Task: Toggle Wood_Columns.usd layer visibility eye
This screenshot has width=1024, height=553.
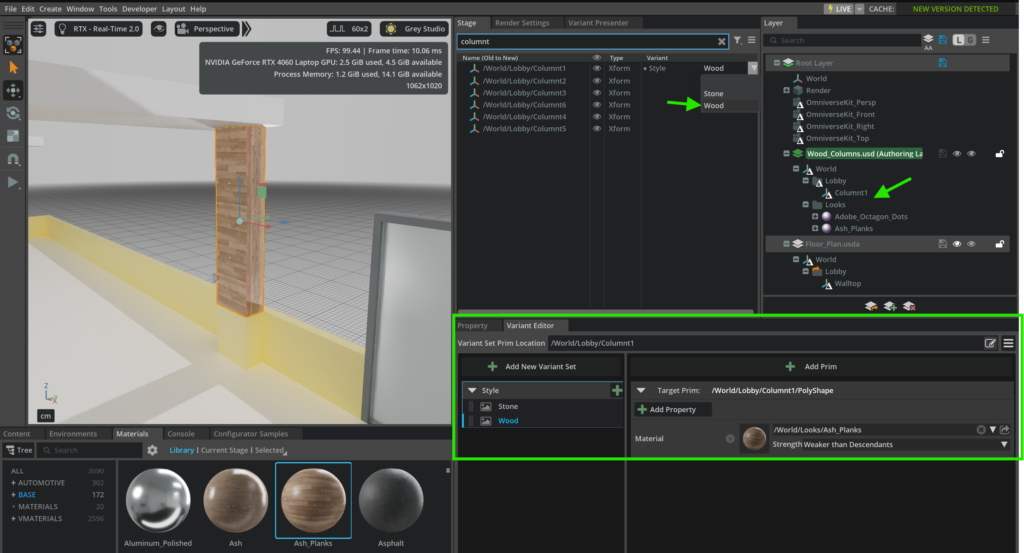Action: (x=957, y=154)
